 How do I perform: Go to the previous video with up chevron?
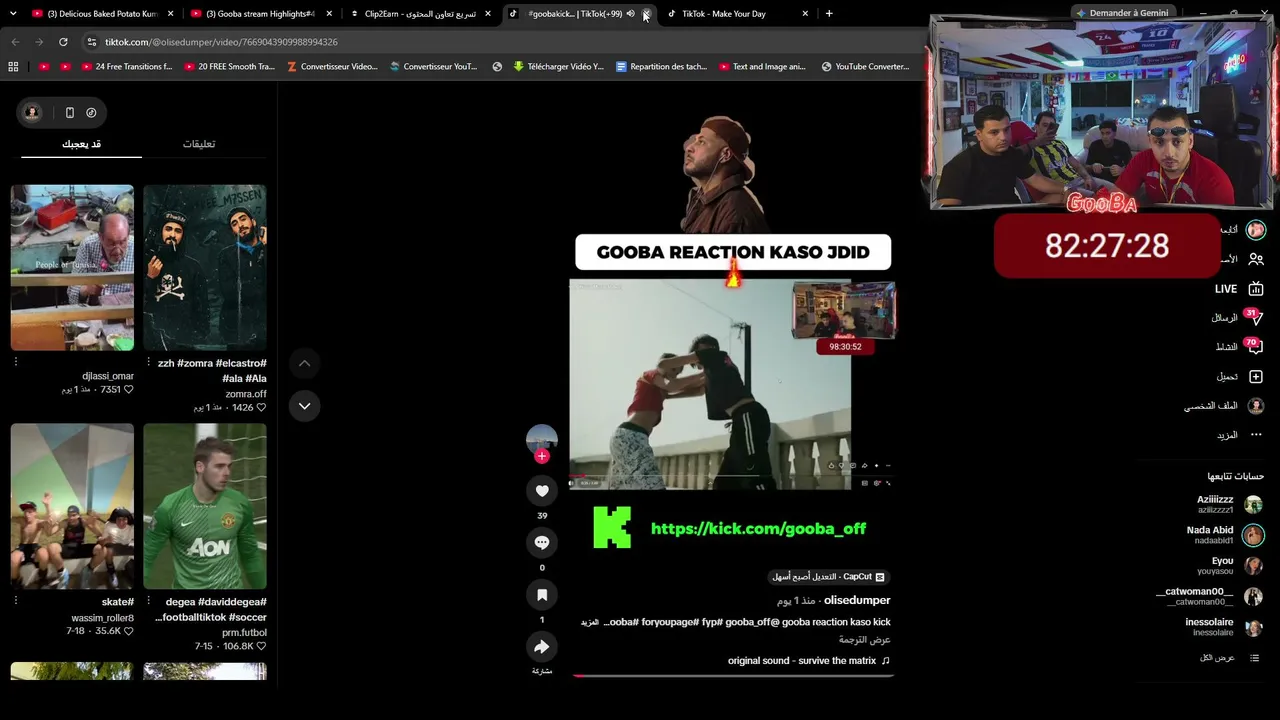coord(304,363)
